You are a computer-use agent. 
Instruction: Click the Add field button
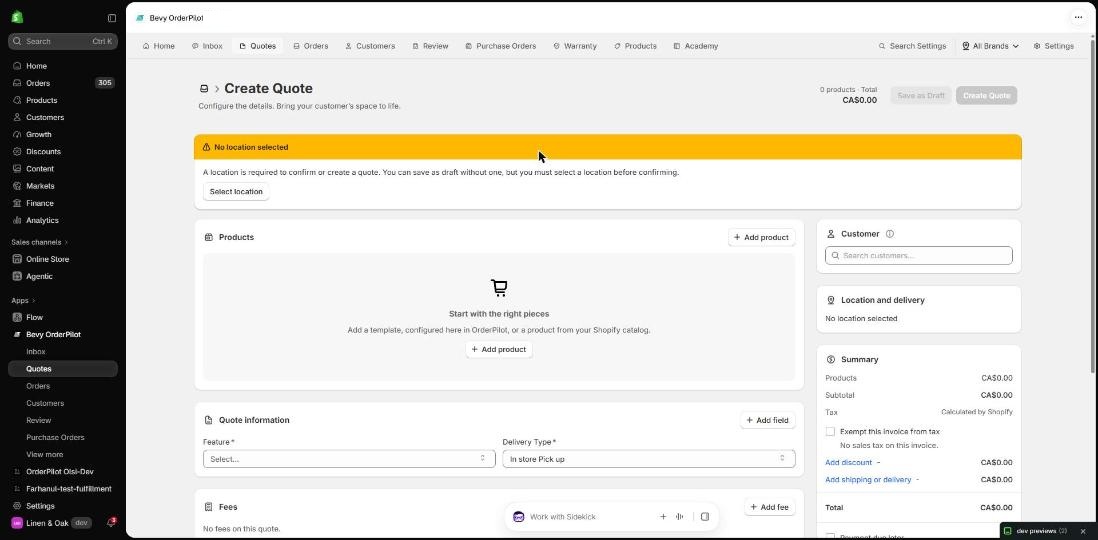767,420
